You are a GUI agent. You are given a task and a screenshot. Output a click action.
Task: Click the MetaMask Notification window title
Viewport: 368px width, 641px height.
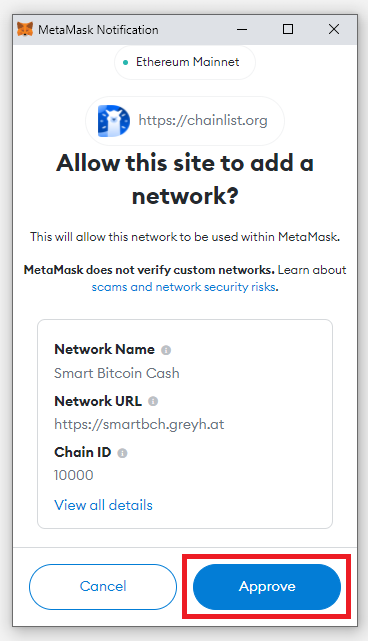[98, 29]
